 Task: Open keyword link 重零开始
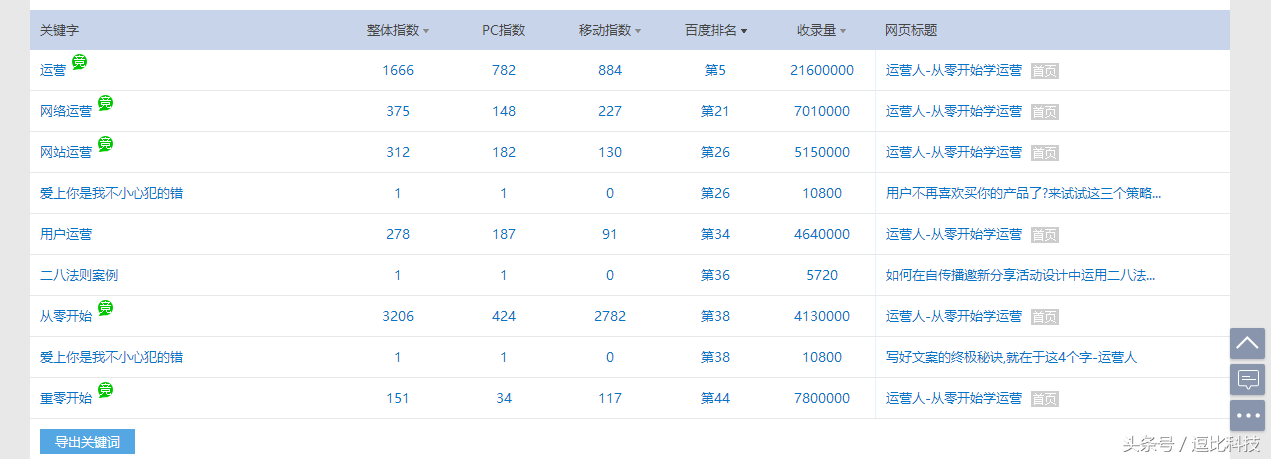66,399
